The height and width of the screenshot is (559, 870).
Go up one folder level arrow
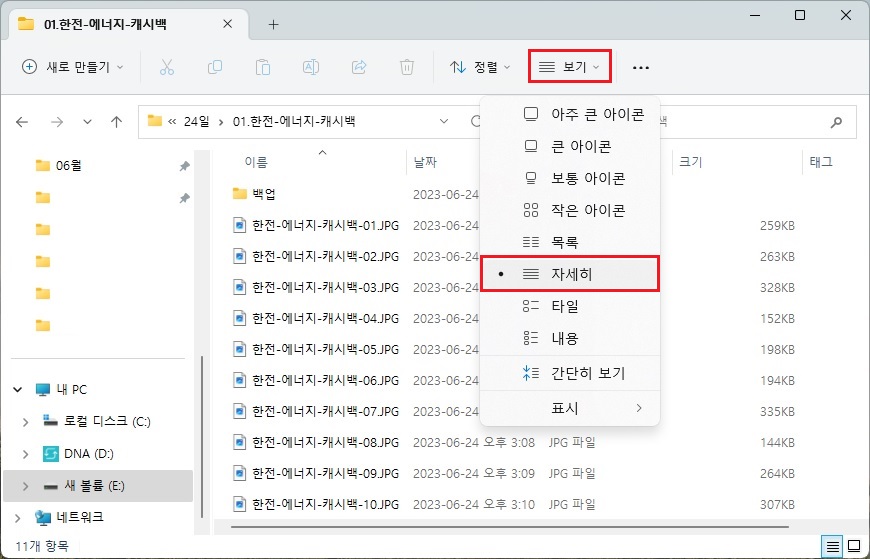tap(116, 122)
